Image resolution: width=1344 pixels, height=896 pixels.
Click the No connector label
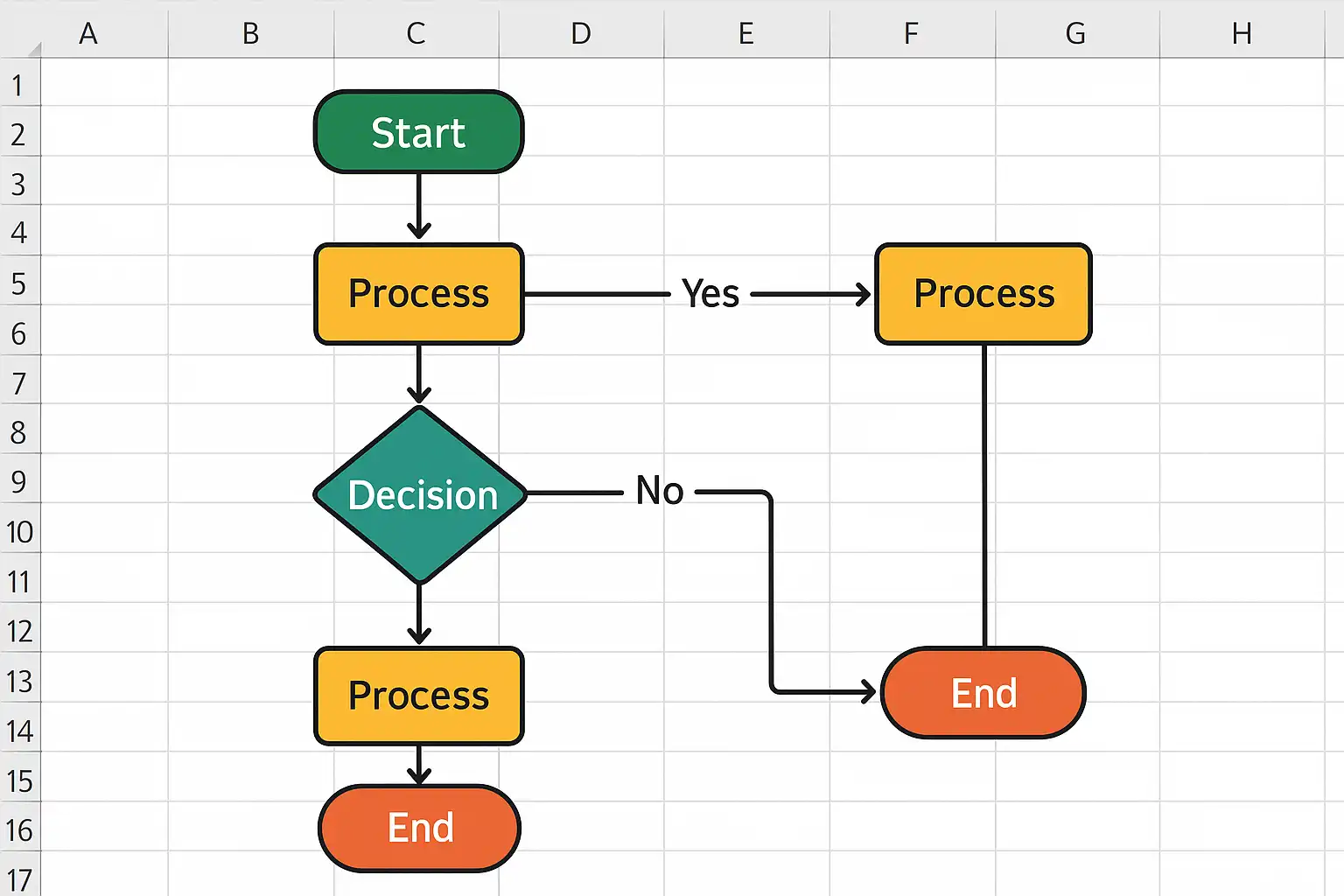[x=660, y=491]
